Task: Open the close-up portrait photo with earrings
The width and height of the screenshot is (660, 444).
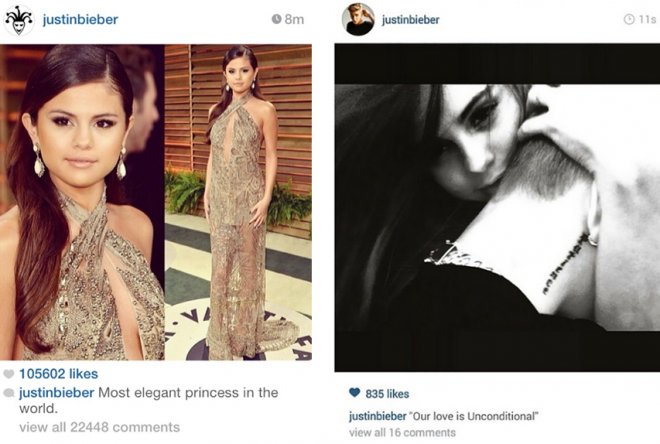Action: [82, 202]
